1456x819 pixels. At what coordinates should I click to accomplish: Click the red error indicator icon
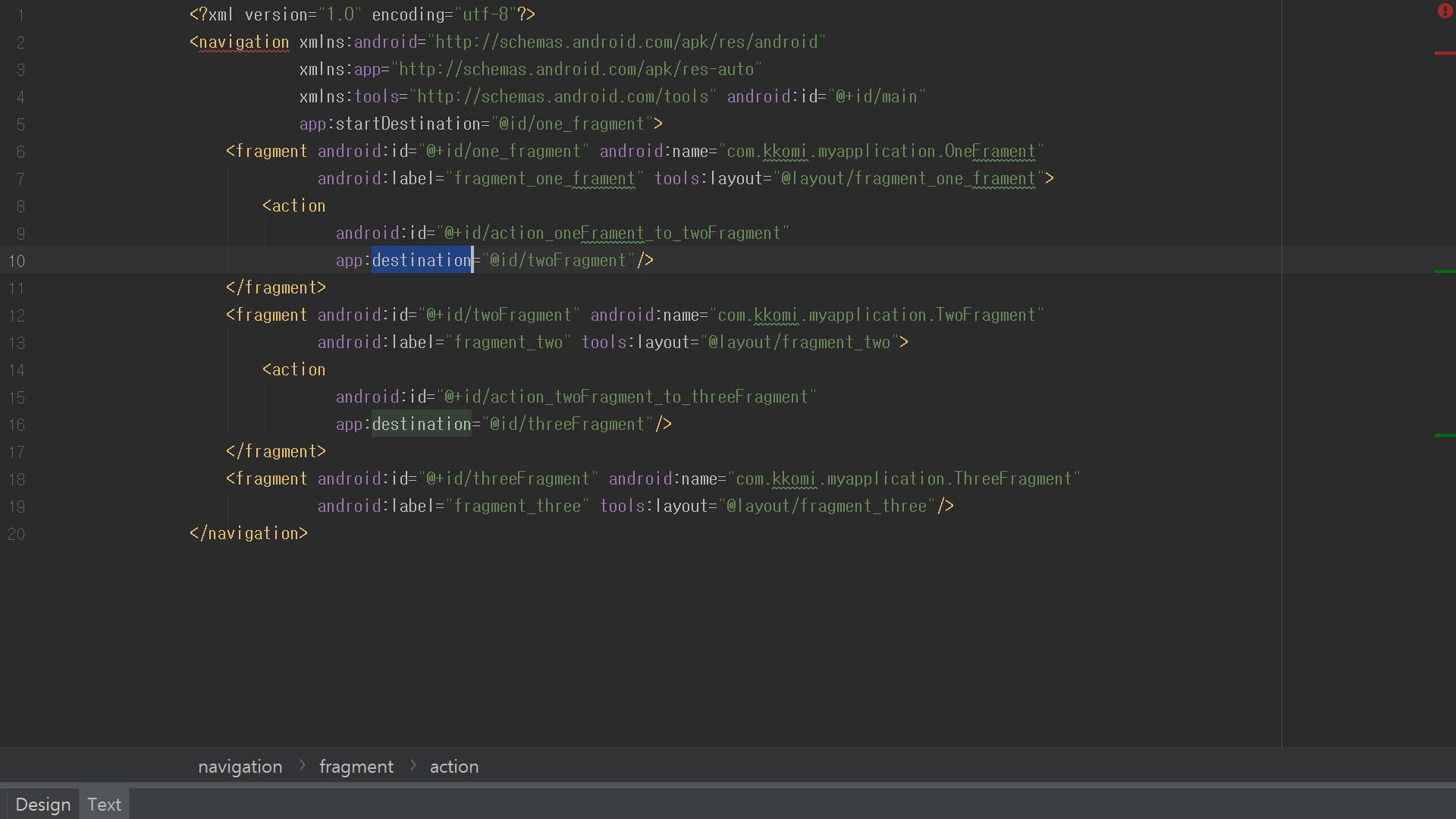pos(1445,11)
